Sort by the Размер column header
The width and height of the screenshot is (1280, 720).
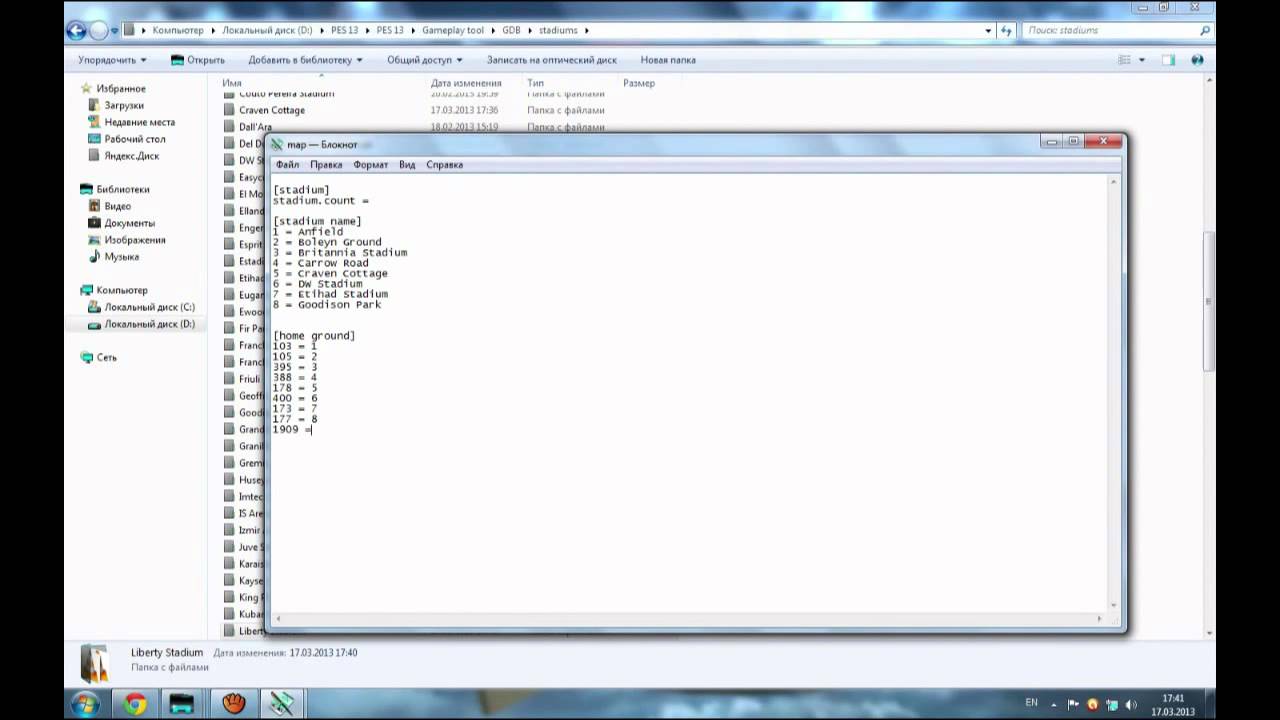(639, 83)
